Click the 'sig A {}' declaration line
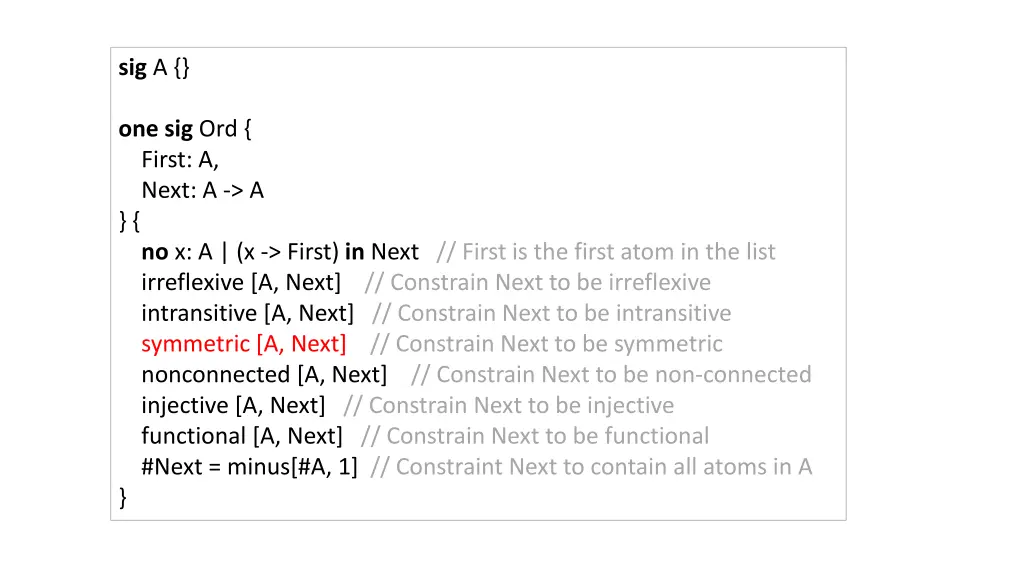Image resolution: width=1024 pixels, height=576 pixels. (154, 67)
